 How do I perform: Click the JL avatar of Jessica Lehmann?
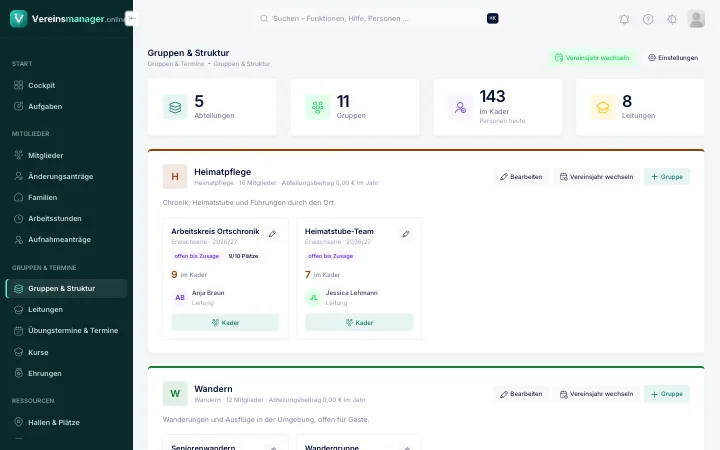coord(313,298)
